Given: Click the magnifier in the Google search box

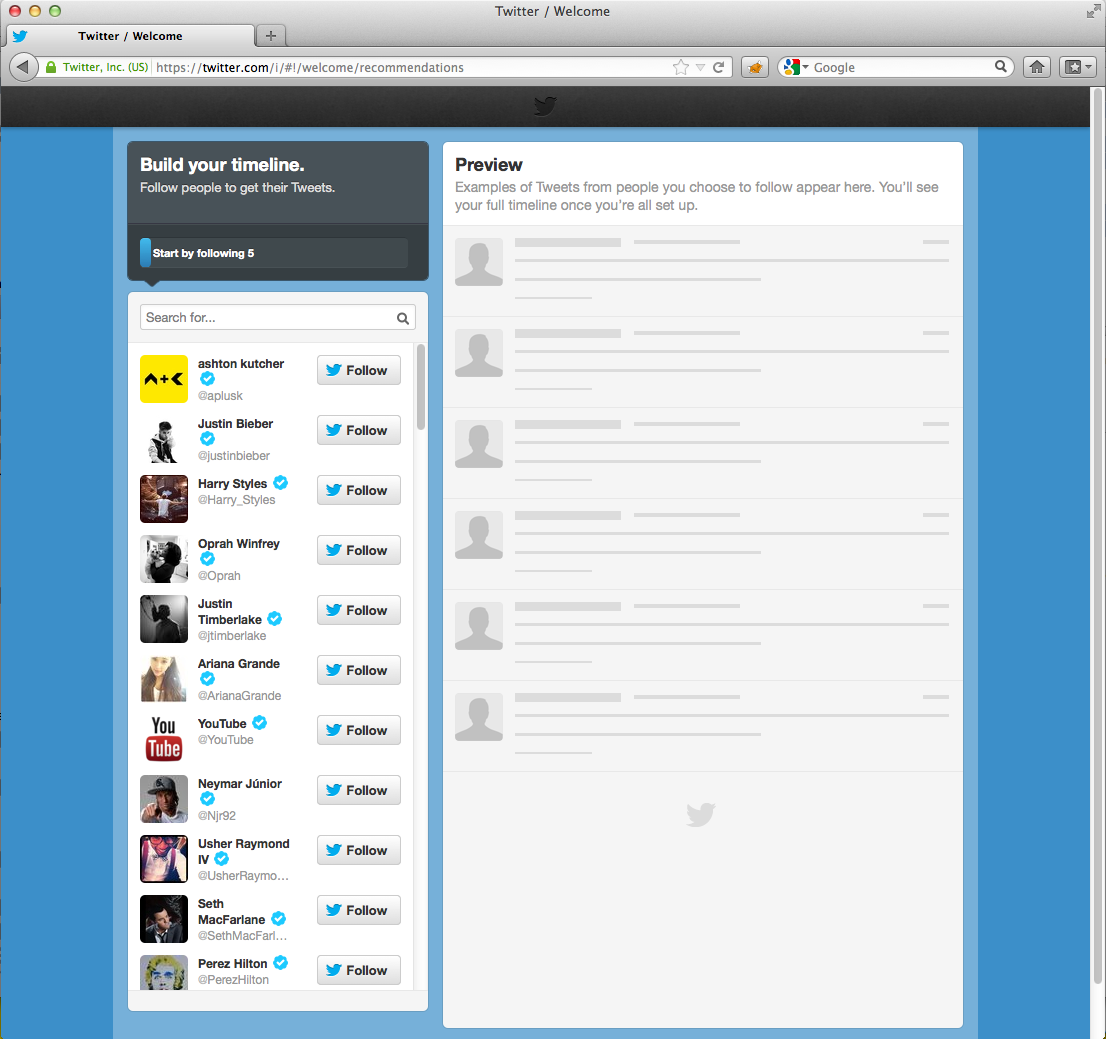Looking at the screenshot, I should click(1001, 66).
